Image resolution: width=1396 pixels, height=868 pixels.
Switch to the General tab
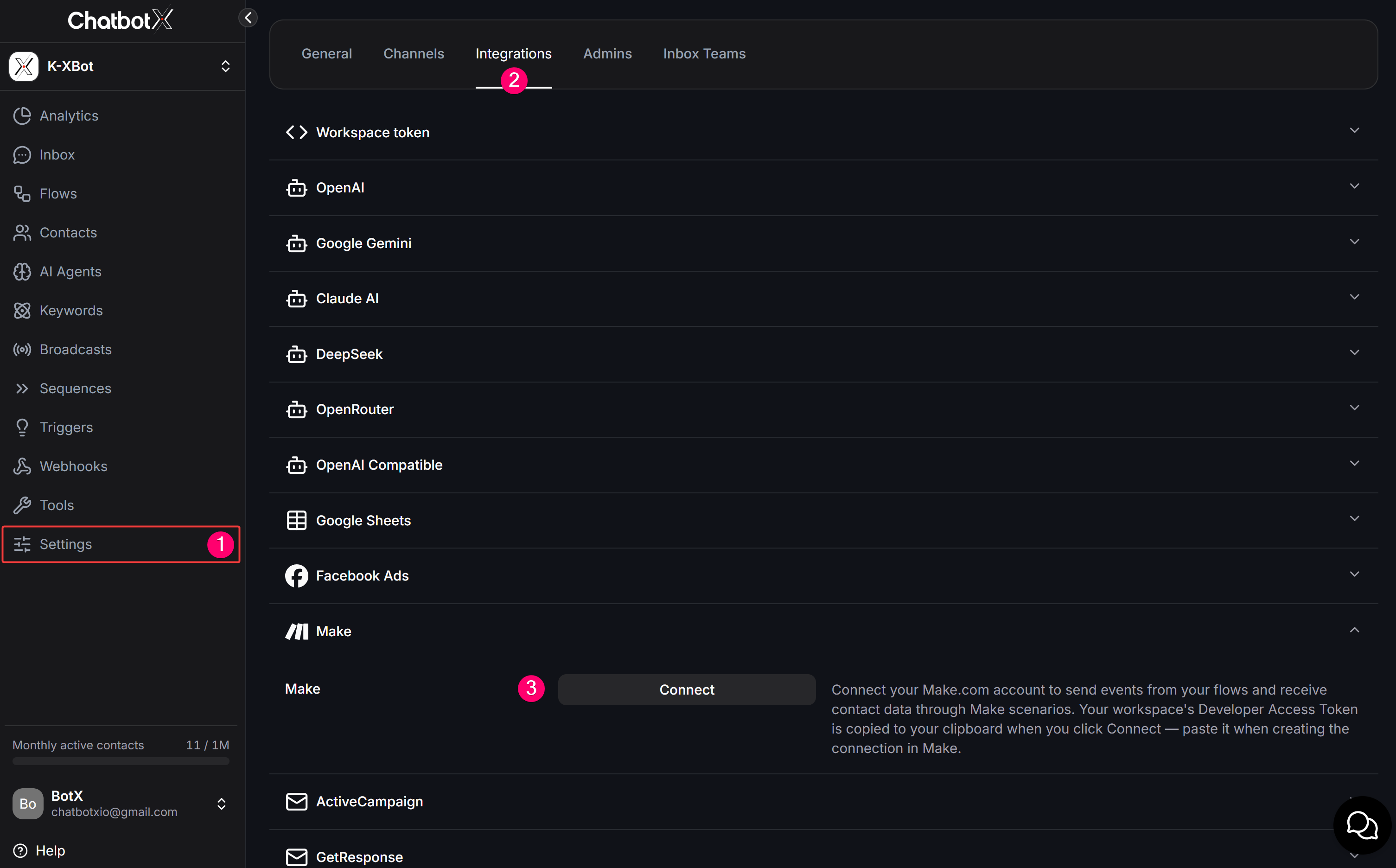pos(326,53)
